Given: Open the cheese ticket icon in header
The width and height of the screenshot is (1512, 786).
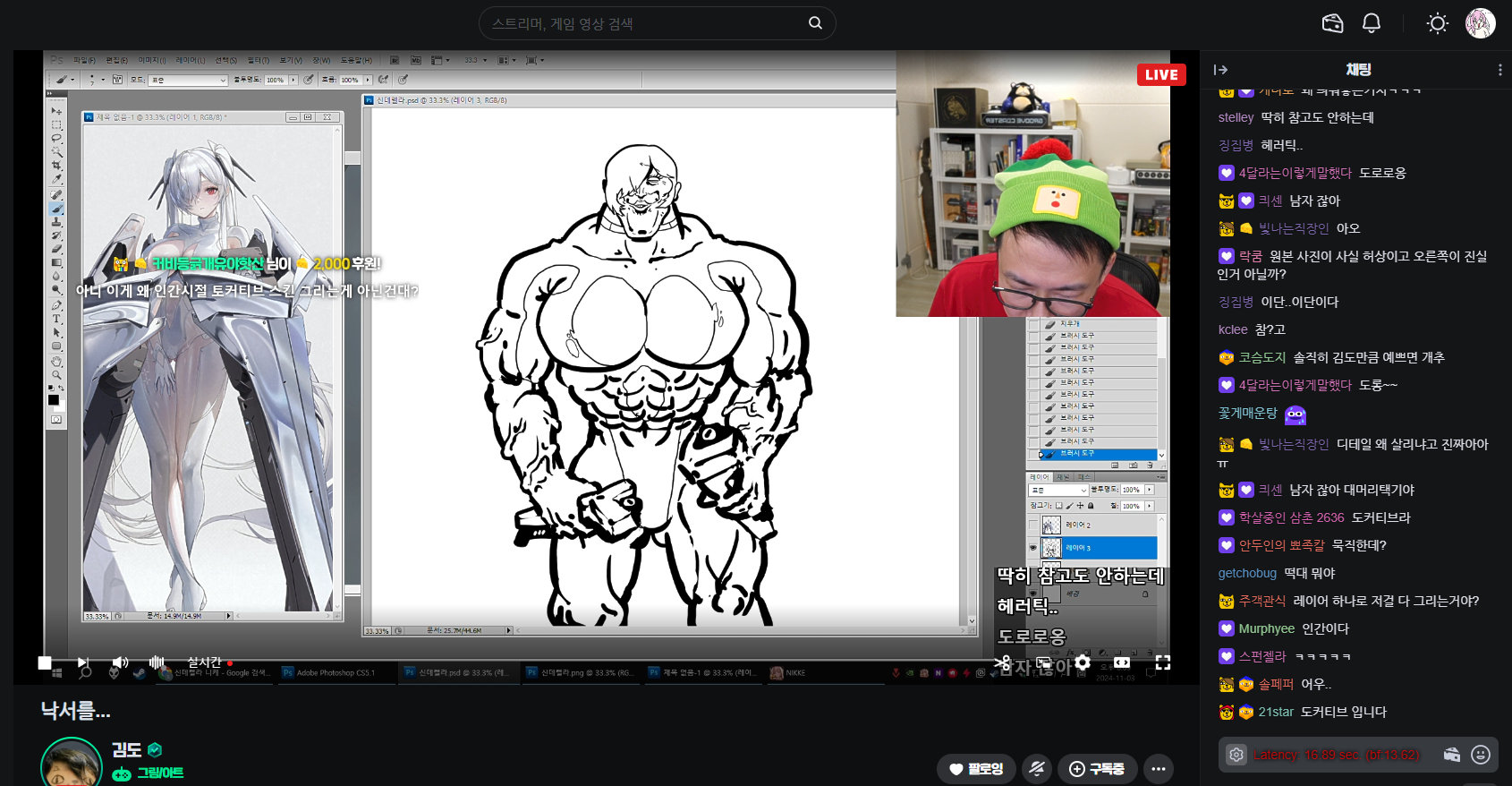Looking at the screenshot, I should (1332, 23).
